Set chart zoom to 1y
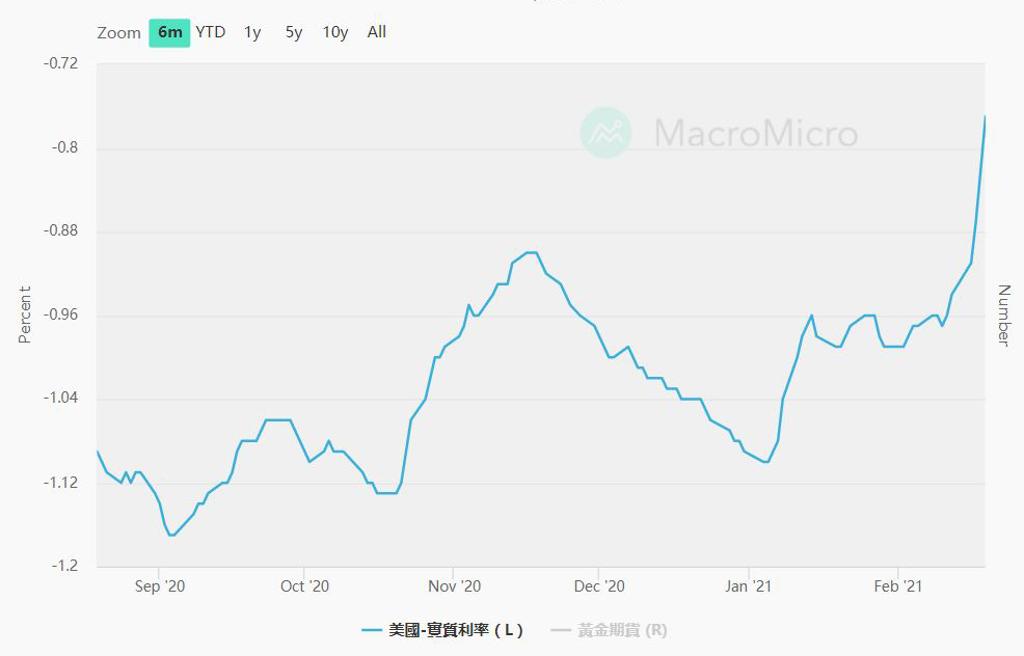 [x=252, y=32]
